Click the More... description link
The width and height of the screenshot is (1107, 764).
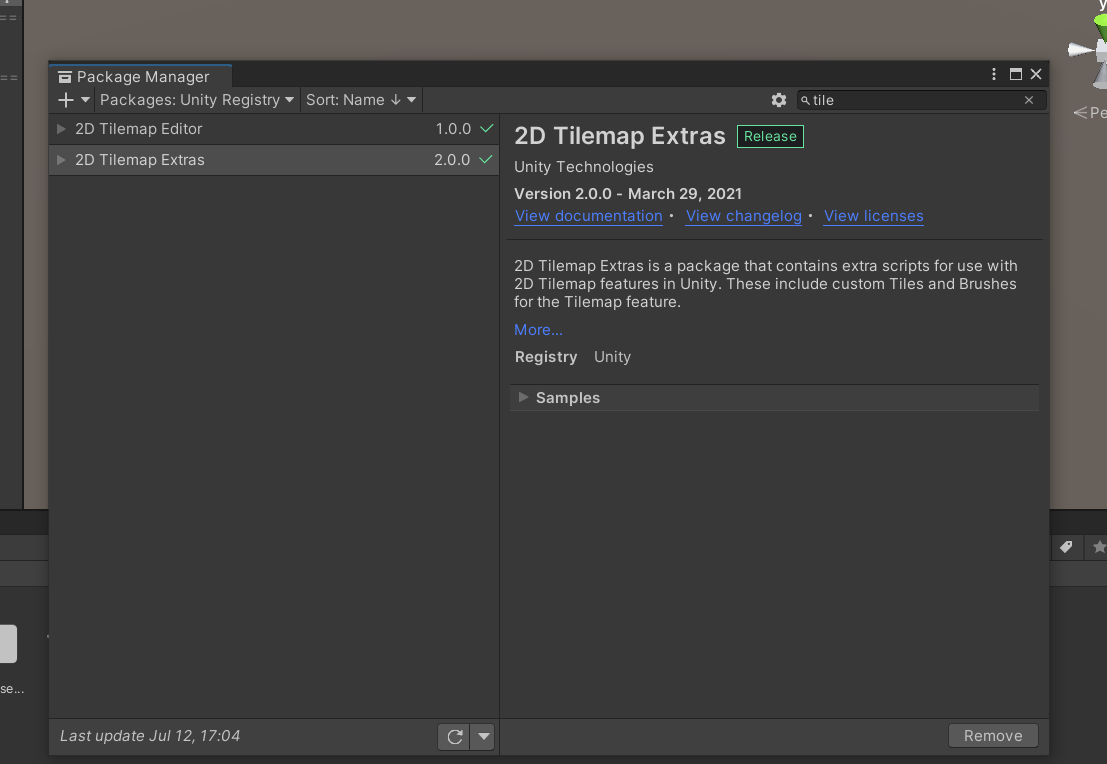click(x=538, y=330)
